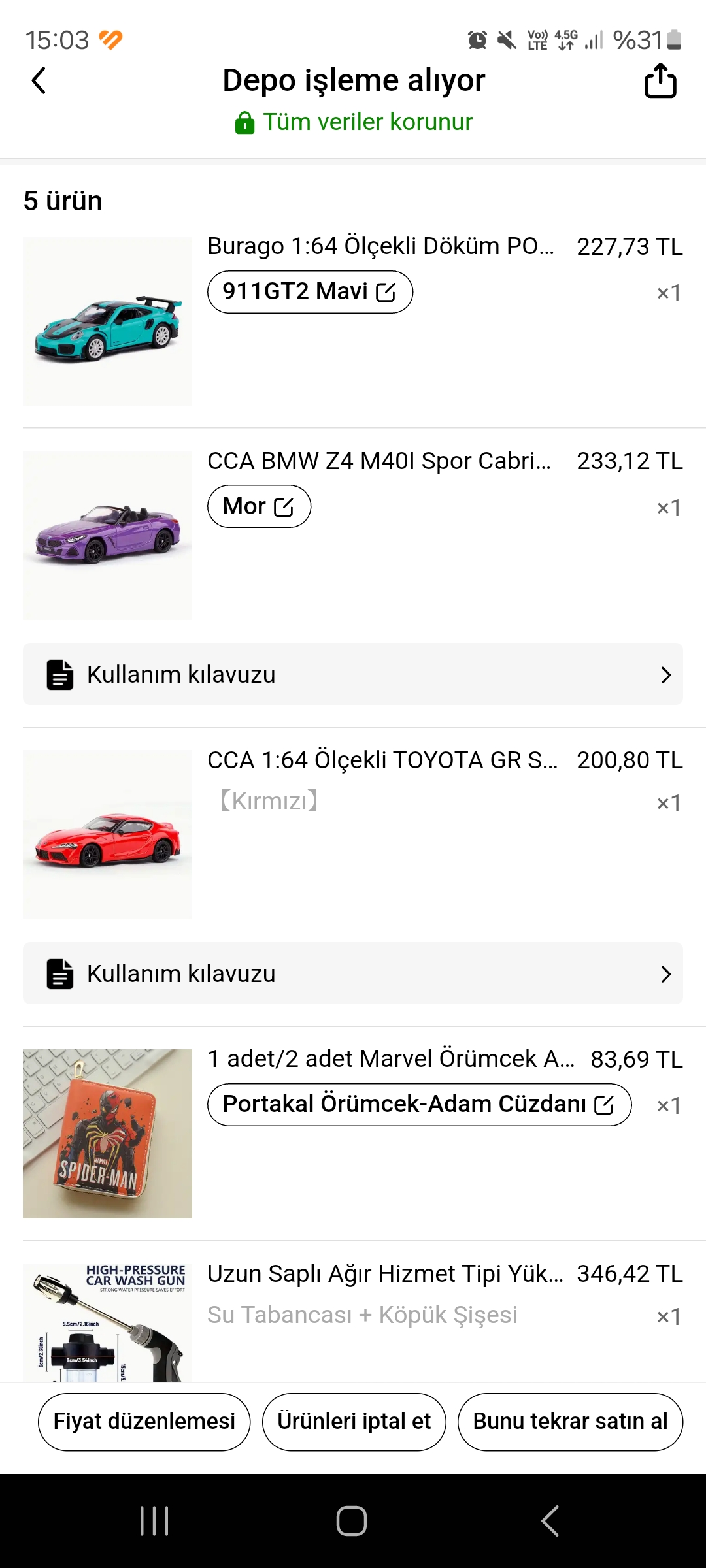Tap edit icon on Mor variant chip
Viewport: 706px width, 1568px height.
pyautogui.click(x=284, y=507)
